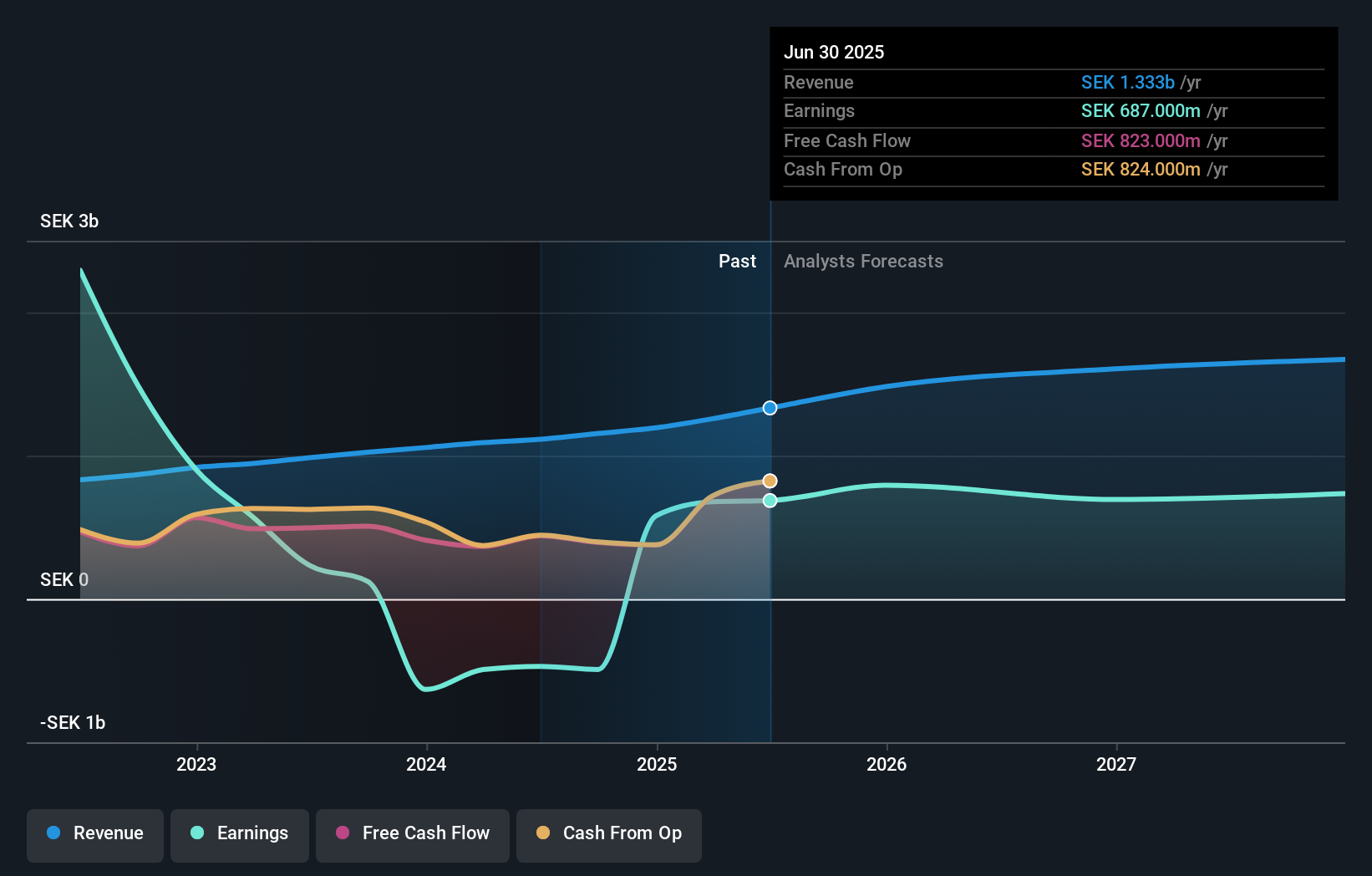The height and width of the screenshot is (876, 1372).
Task: Click the Revenue data point marker on blue line
Action: (770, 408)
